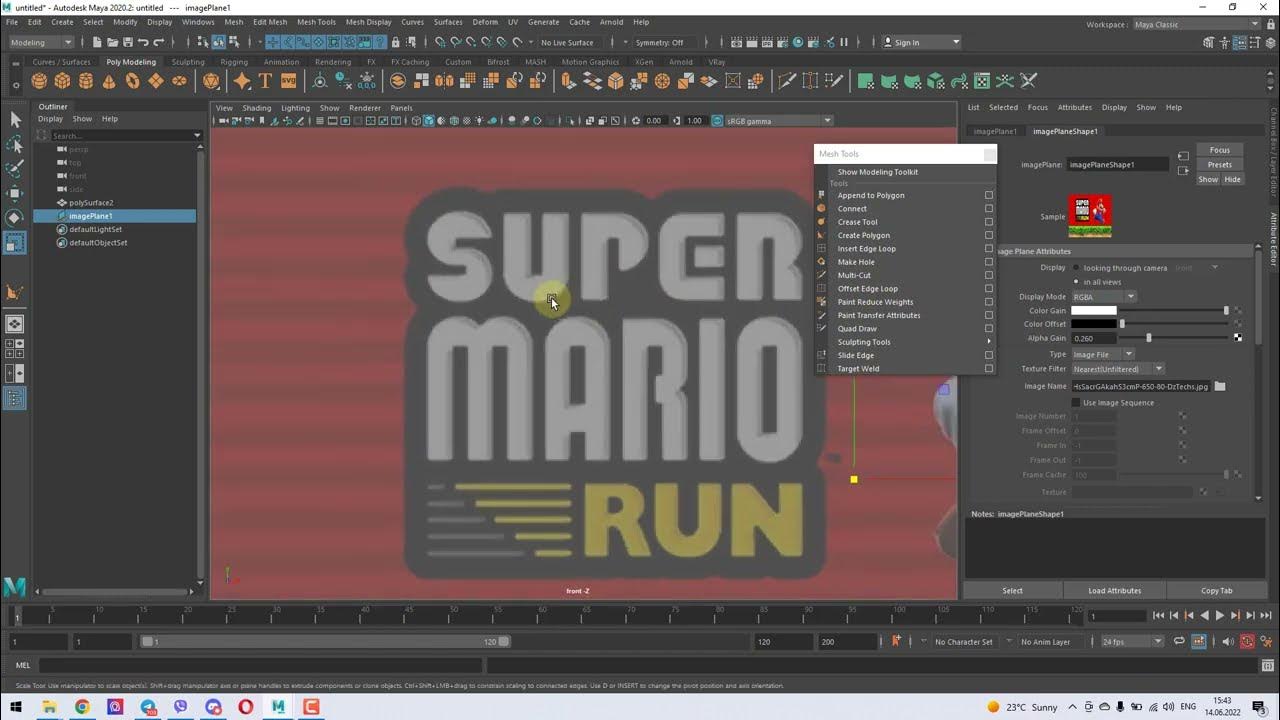Select the 'looking through camera' display option
The image size is (1280, 720).
1076,268
